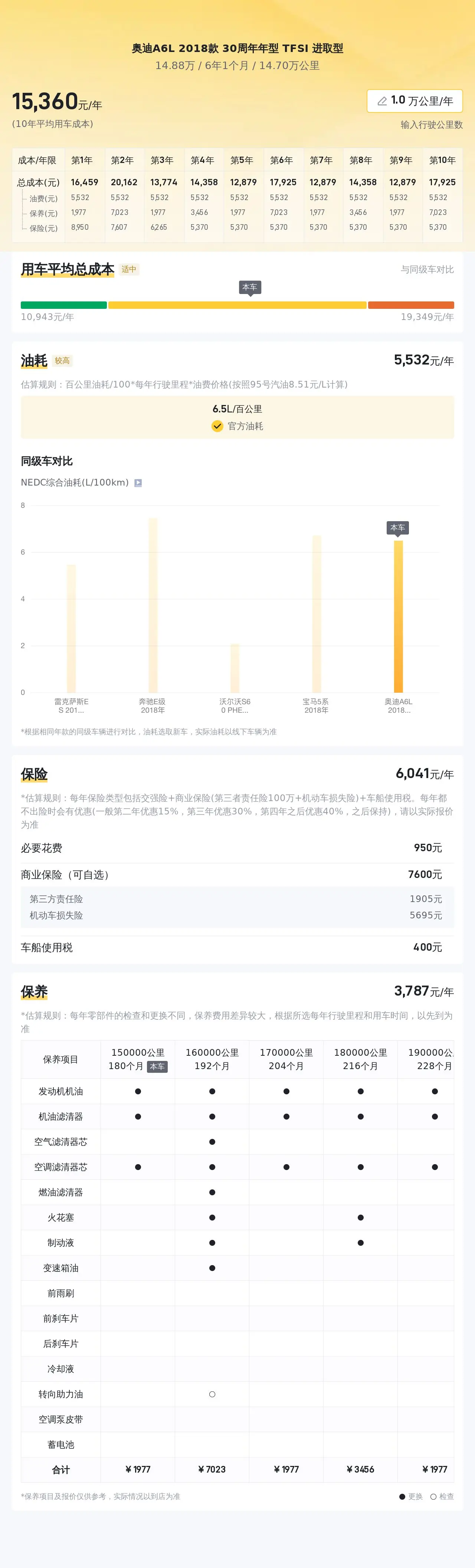Image resolution: width=475 pixels, height=1568 pixels.
Task: Click the 较高 tag beside 油耗
Action: pyautogui.click(x=62, y=360)
